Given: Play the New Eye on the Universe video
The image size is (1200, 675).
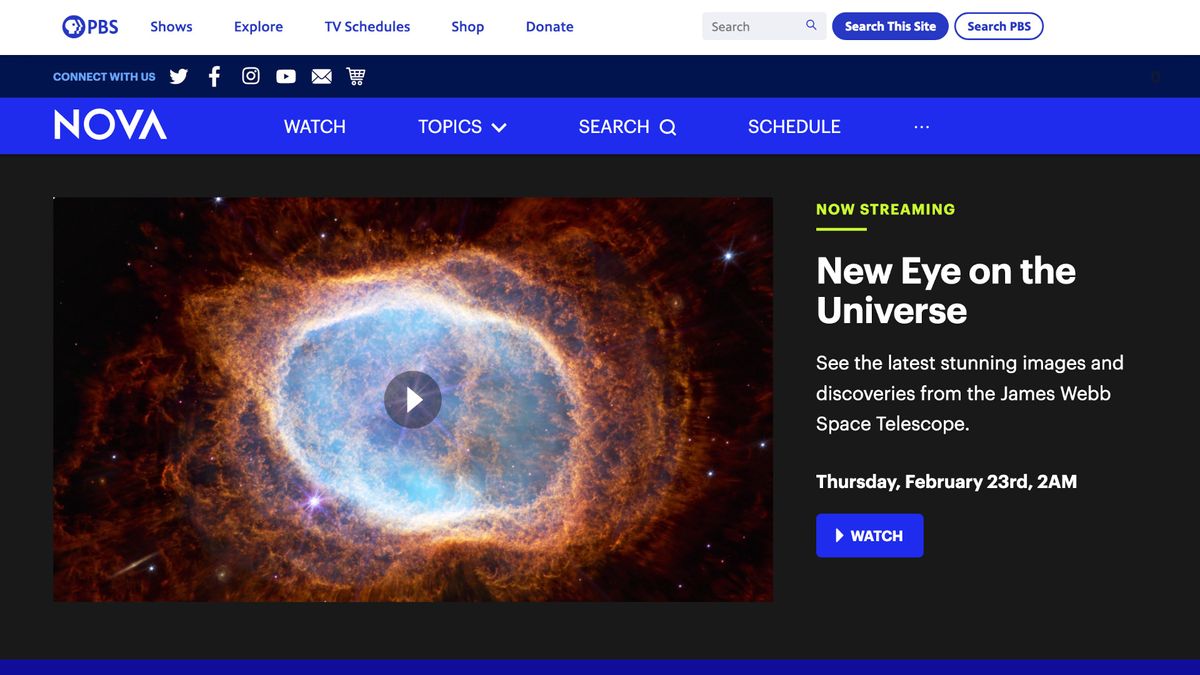Looking at the screenshot, I should pos(413,399).
